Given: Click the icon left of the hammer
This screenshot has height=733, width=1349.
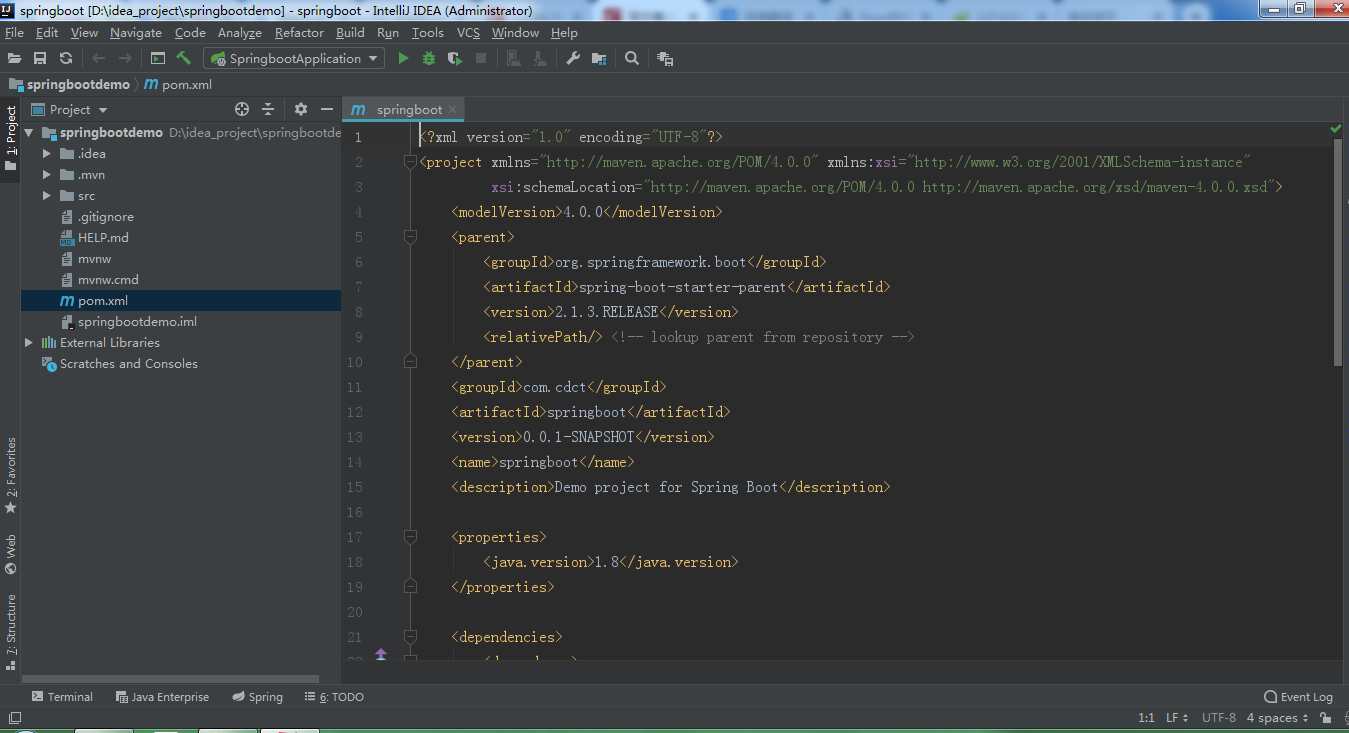Looking at the screenshot, I should pyautogui.click(x=158, y=59).
